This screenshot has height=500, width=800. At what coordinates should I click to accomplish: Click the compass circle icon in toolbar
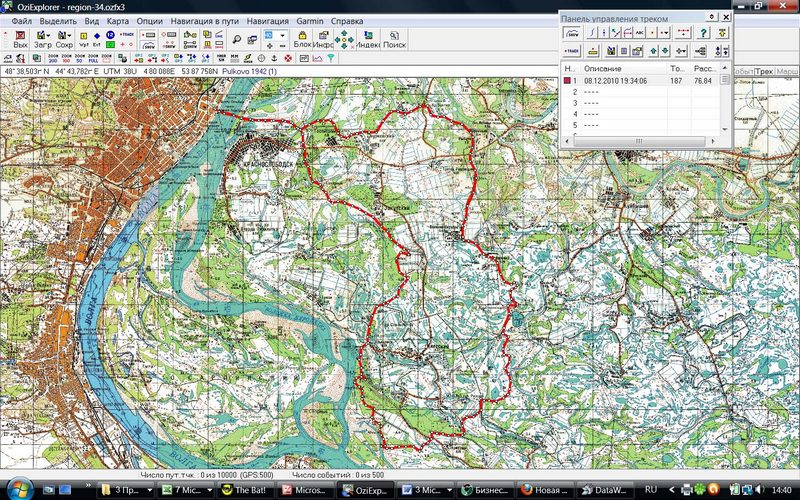click(261, 58)
